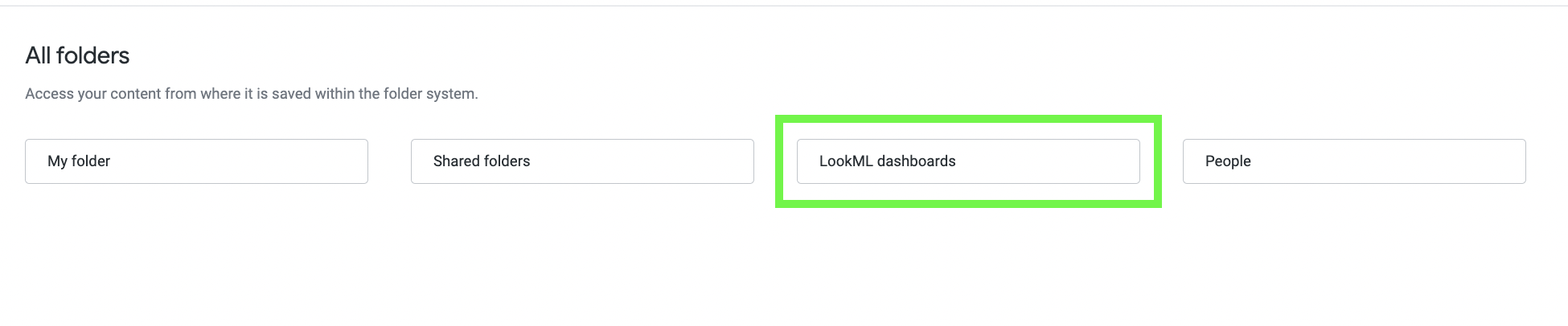This screenshot has width=1568, height=326.
Task: Select the "LookML dashboards" label text
Action: (x=887, y=161)
